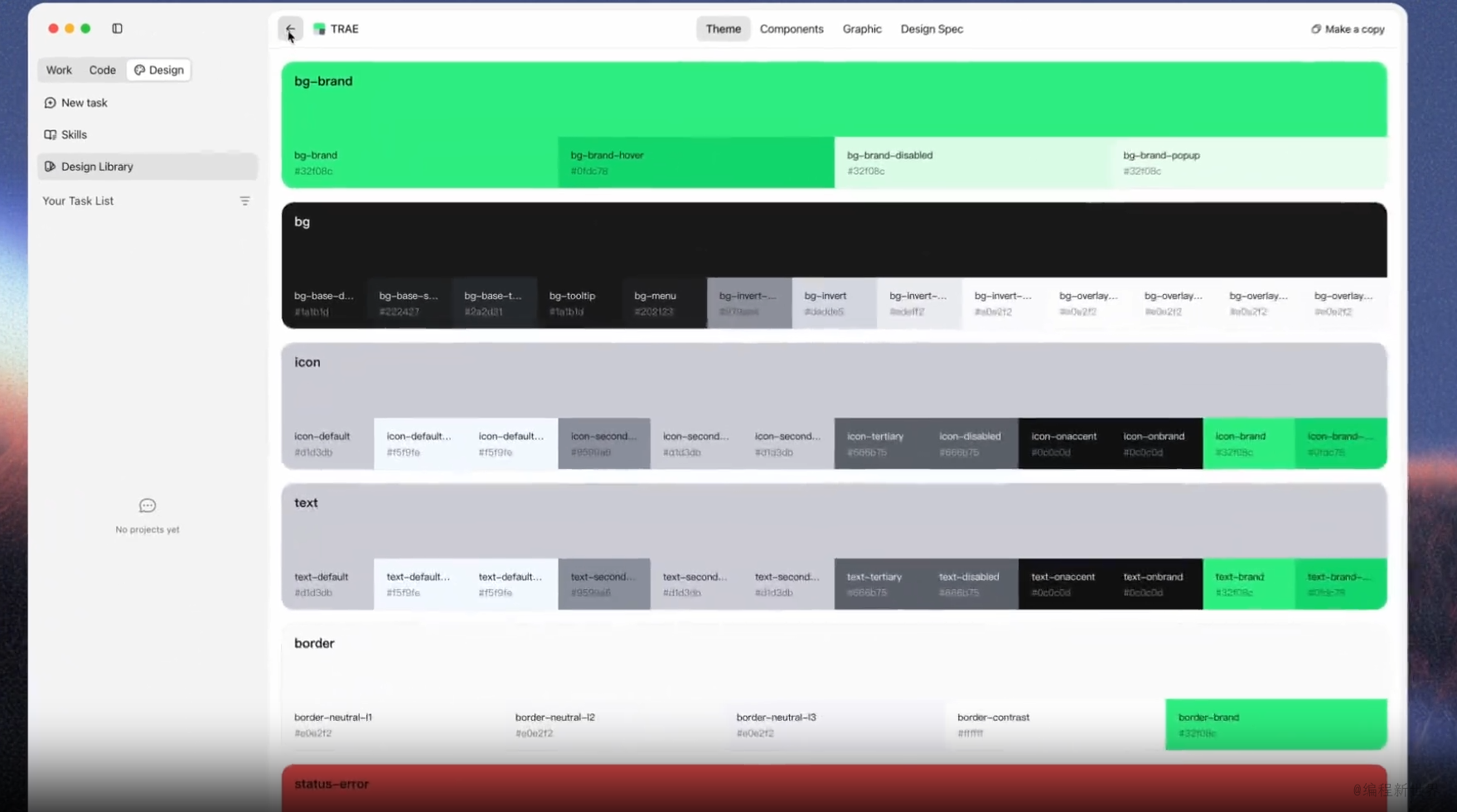The width and height of the screenshot is (1457, 812).
Task: Click the No projects yet text
Action: point(148,529)
